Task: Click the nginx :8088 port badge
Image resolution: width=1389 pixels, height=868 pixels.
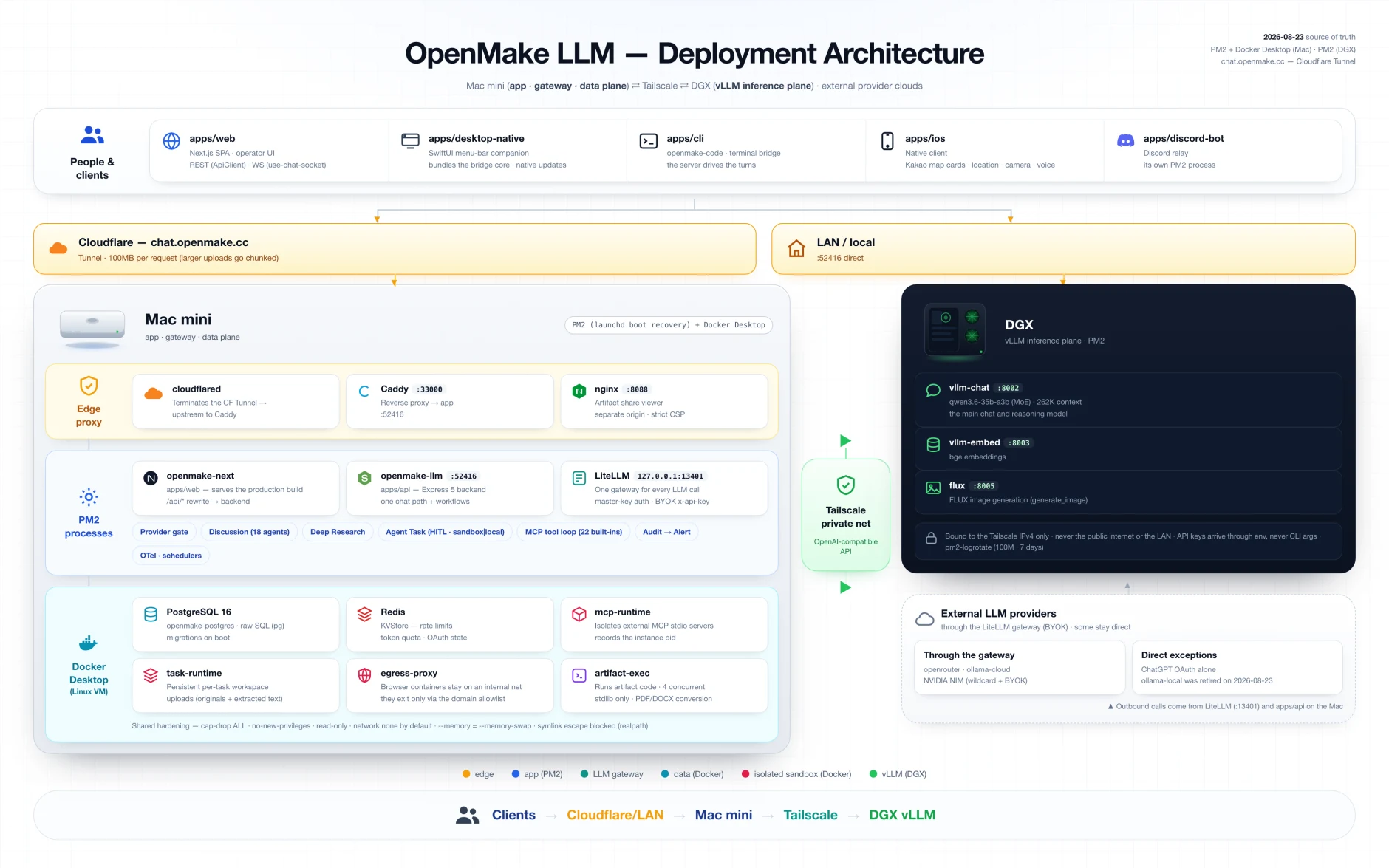Action: [637, 389]
